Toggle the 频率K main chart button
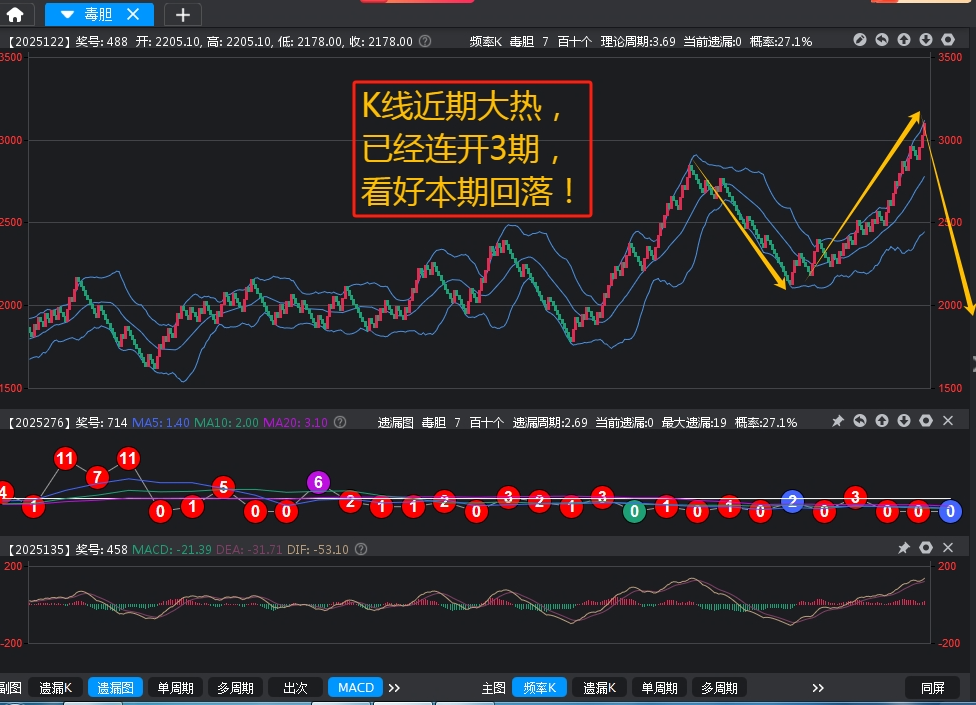 click(x=540, y=688)
